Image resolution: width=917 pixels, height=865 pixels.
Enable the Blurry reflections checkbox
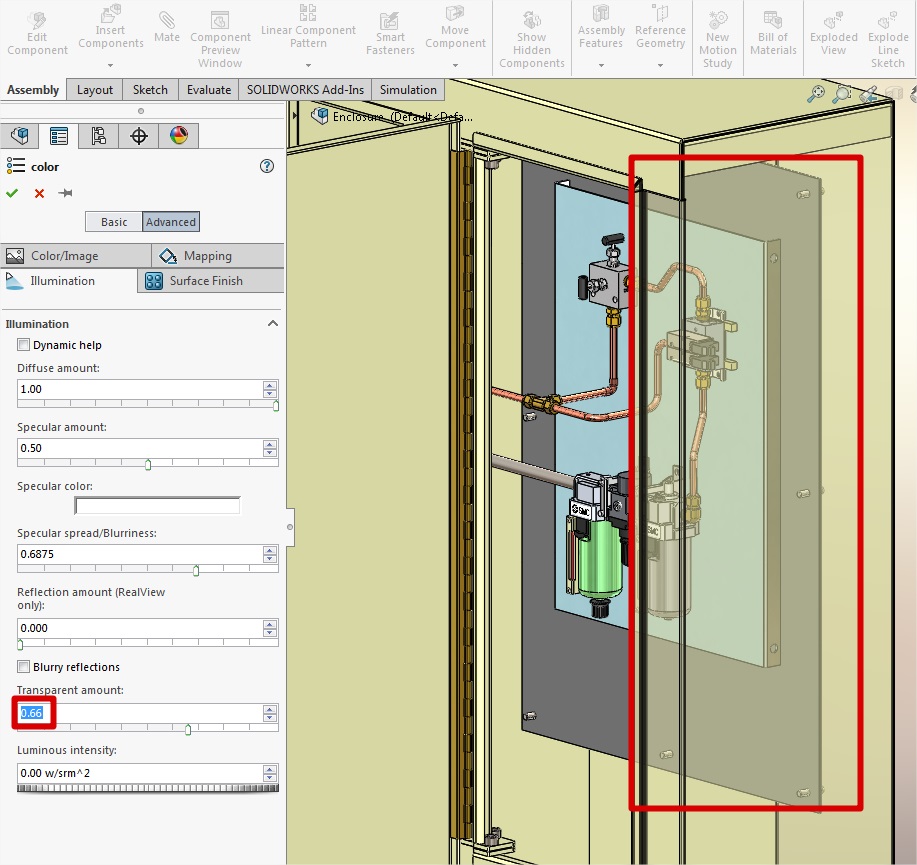pos(23,667)
